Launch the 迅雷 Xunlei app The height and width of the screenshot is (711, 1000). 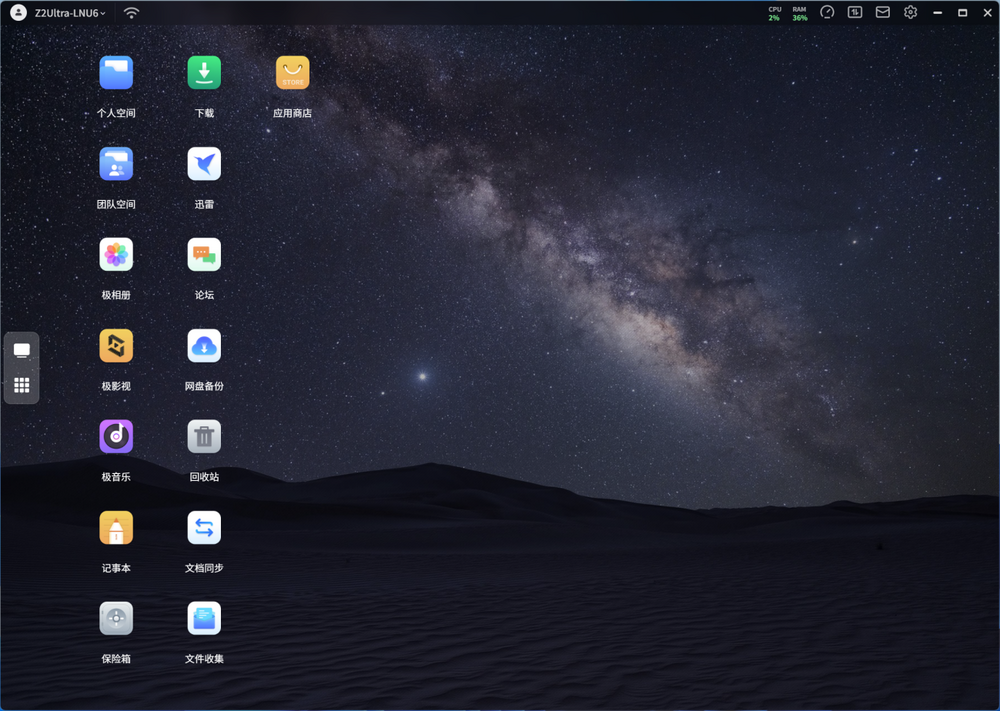point(204,164)
